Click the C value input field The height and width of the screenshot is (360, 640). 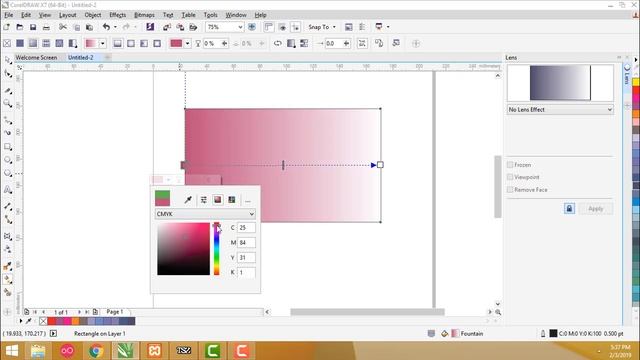[246, 228]
